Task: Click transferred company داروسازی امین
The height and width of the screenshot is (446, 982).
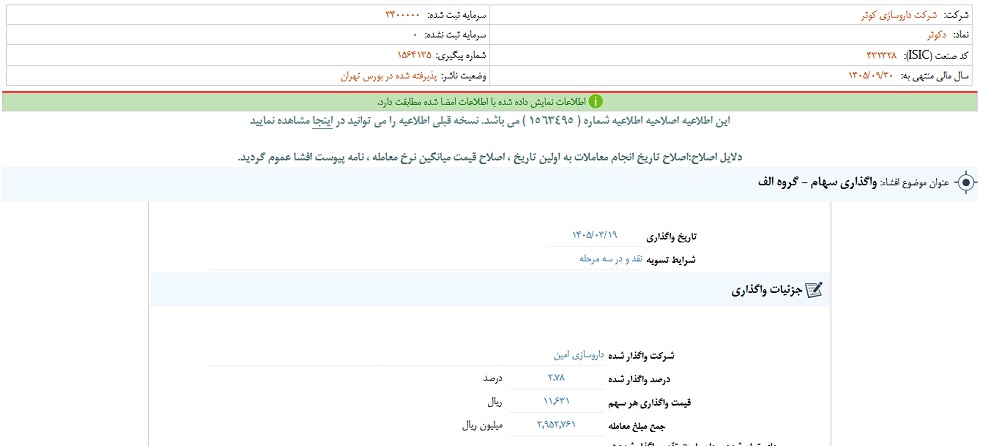Action: 578,355
